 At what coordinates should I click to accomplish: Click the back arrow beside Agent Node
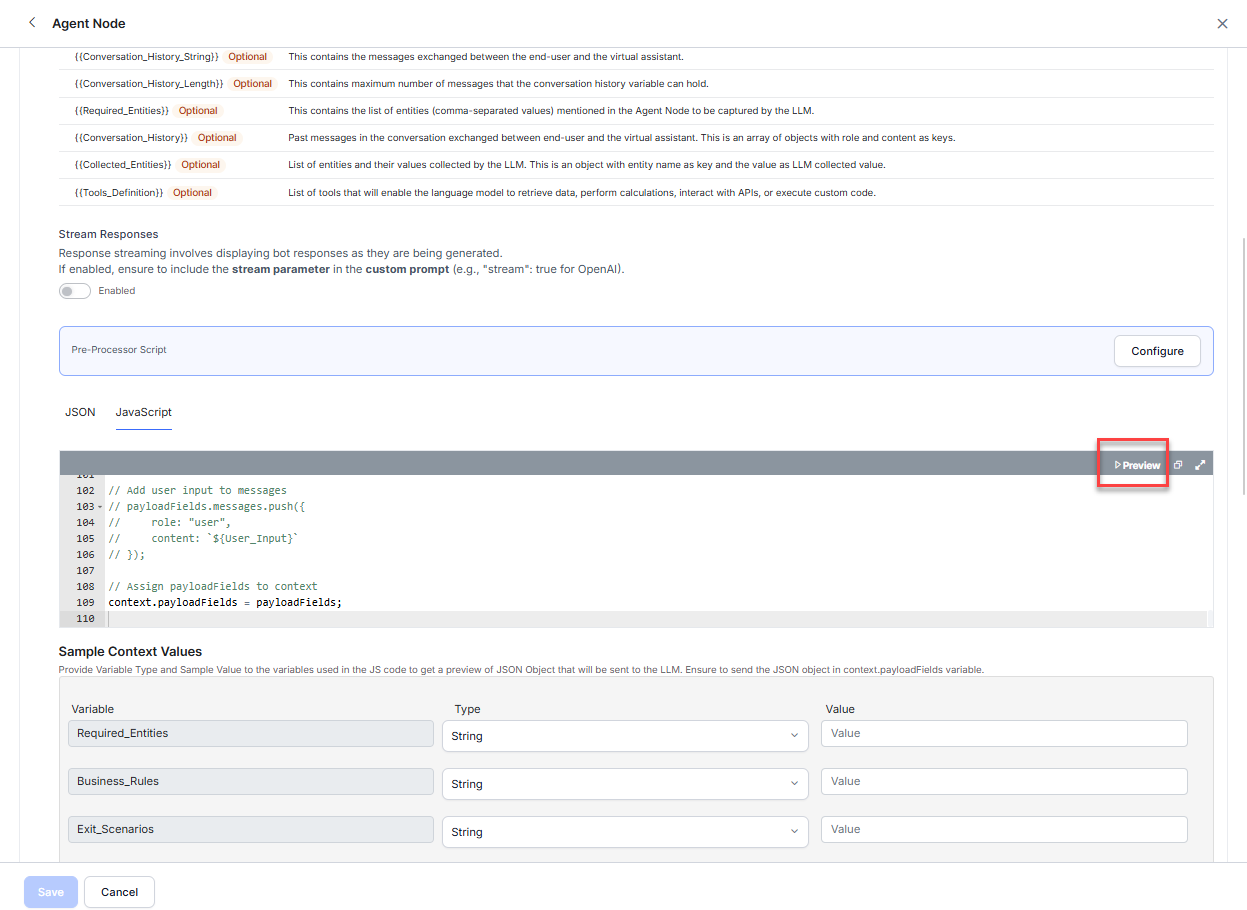tap(32, 23)
